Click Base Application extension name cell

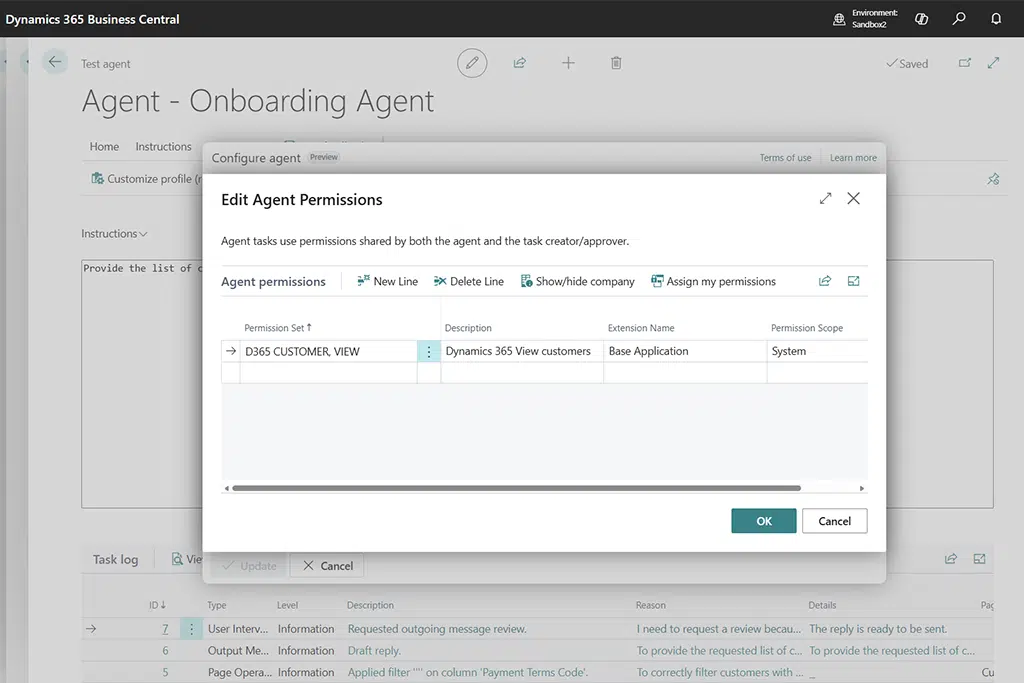(685, 351)
